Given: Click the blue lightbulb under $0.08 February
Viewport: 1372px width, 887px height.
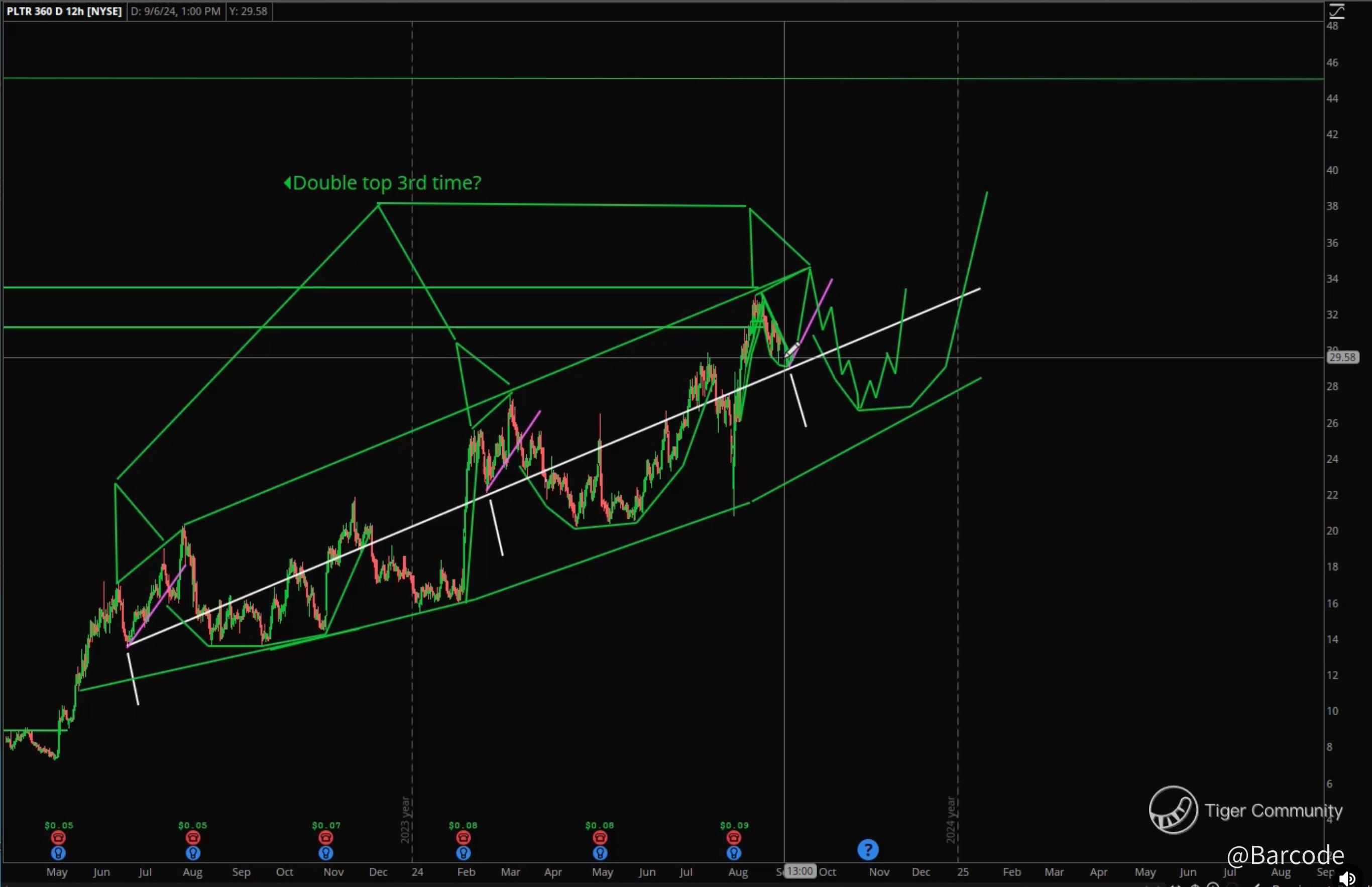Looking at the screenshot, I should click(x=464, y=853).
